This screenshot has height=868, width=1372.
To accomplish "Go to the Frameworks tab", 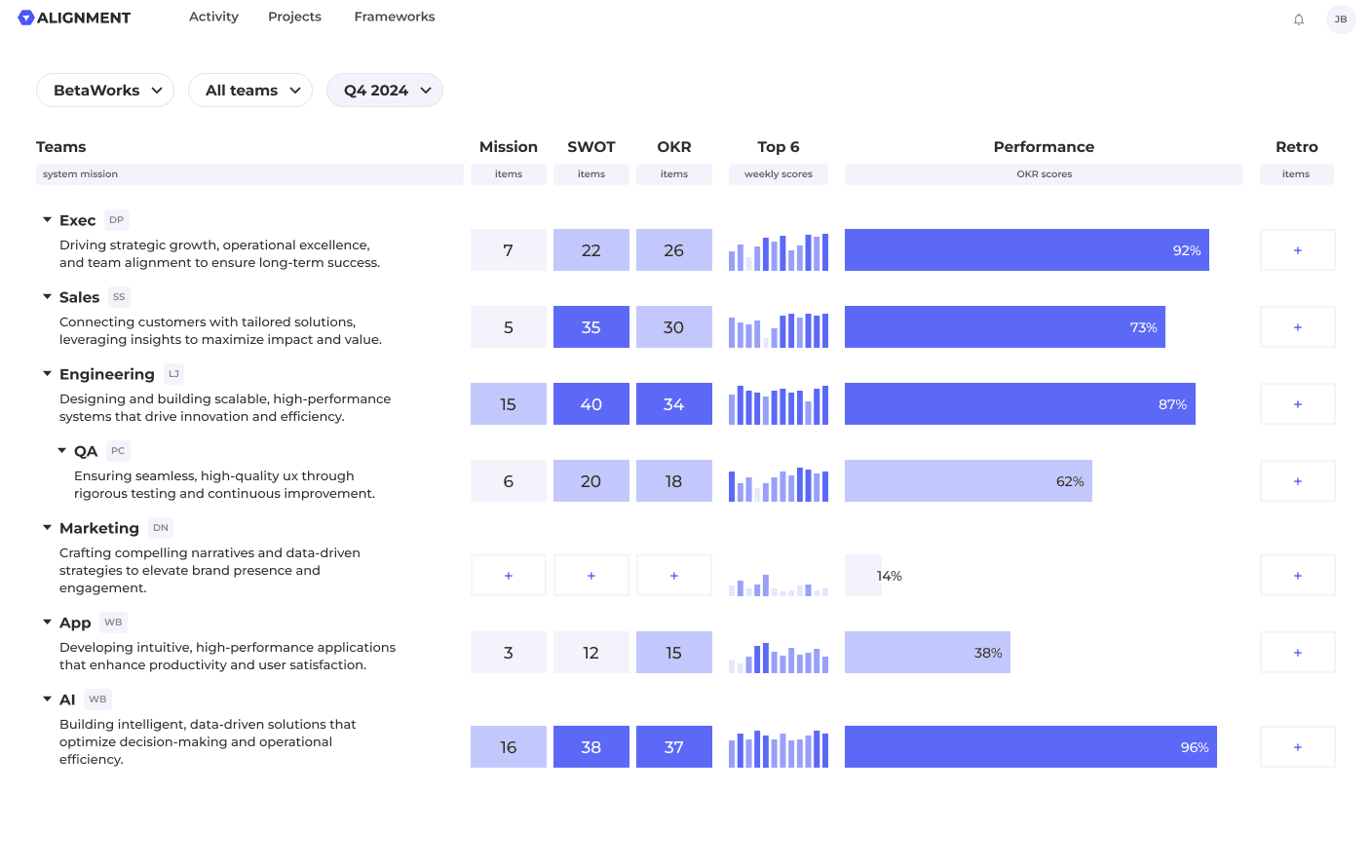I will point(395,17).
